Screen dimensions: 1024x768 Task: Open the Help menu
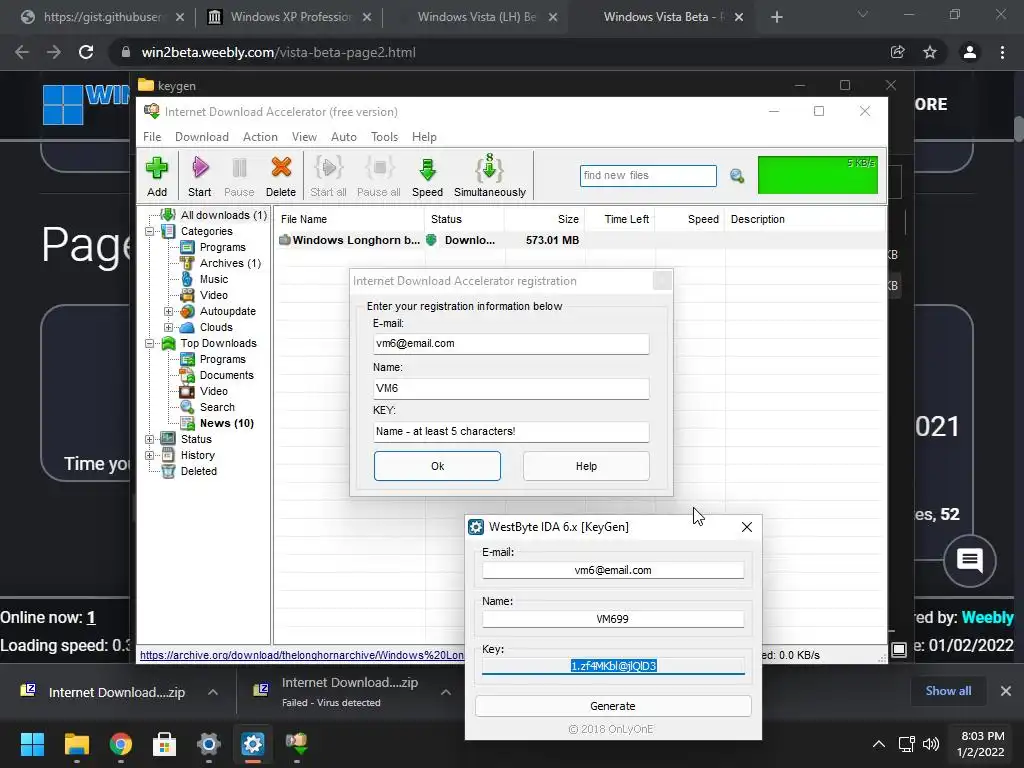tap(424, 136)
